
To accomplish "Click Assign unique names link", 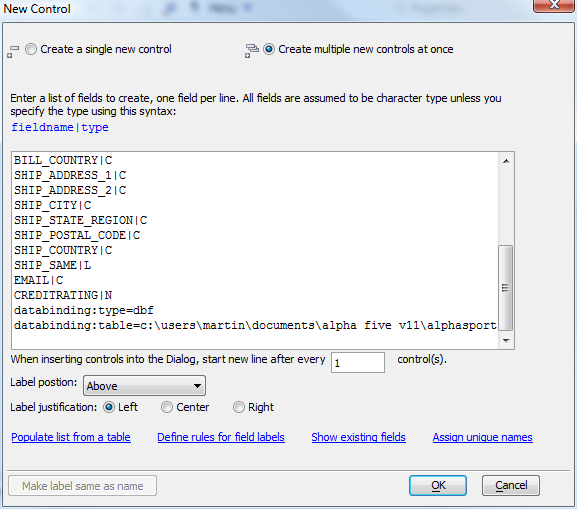I will click(x=482, y=437).
